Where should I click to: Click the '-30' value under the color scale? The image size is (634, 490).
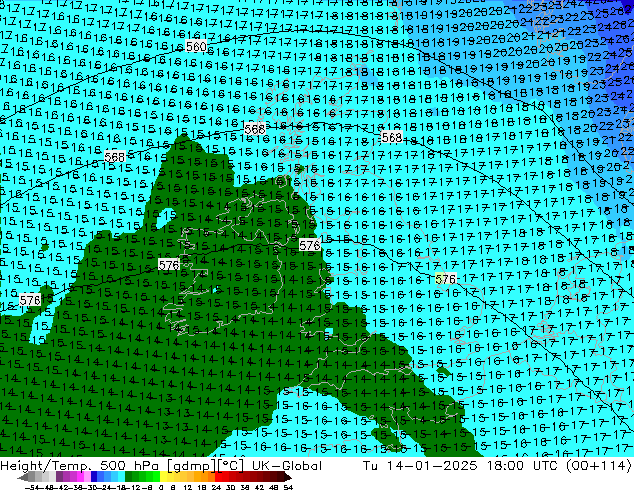pyautogui.click(x=92, y=487)
